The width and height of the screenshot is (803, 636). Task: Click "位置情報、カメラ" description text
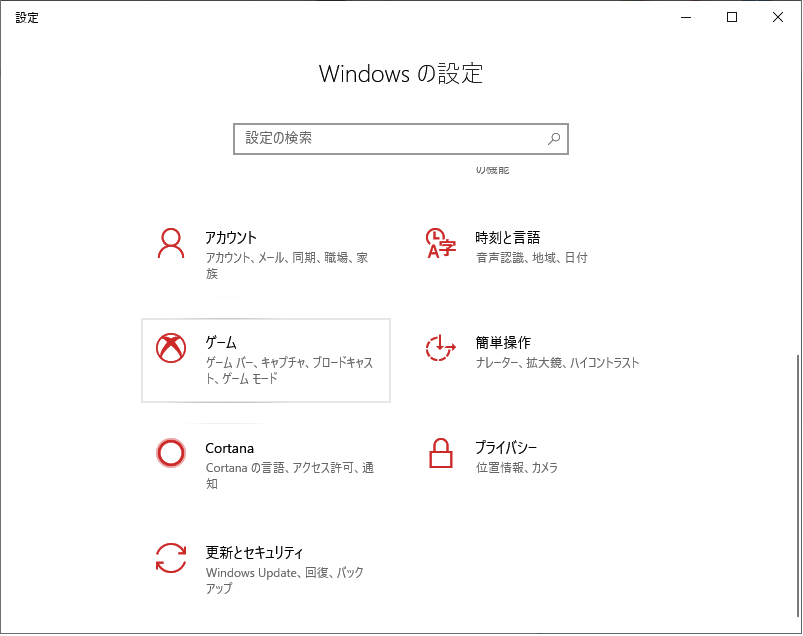(517, 468)
